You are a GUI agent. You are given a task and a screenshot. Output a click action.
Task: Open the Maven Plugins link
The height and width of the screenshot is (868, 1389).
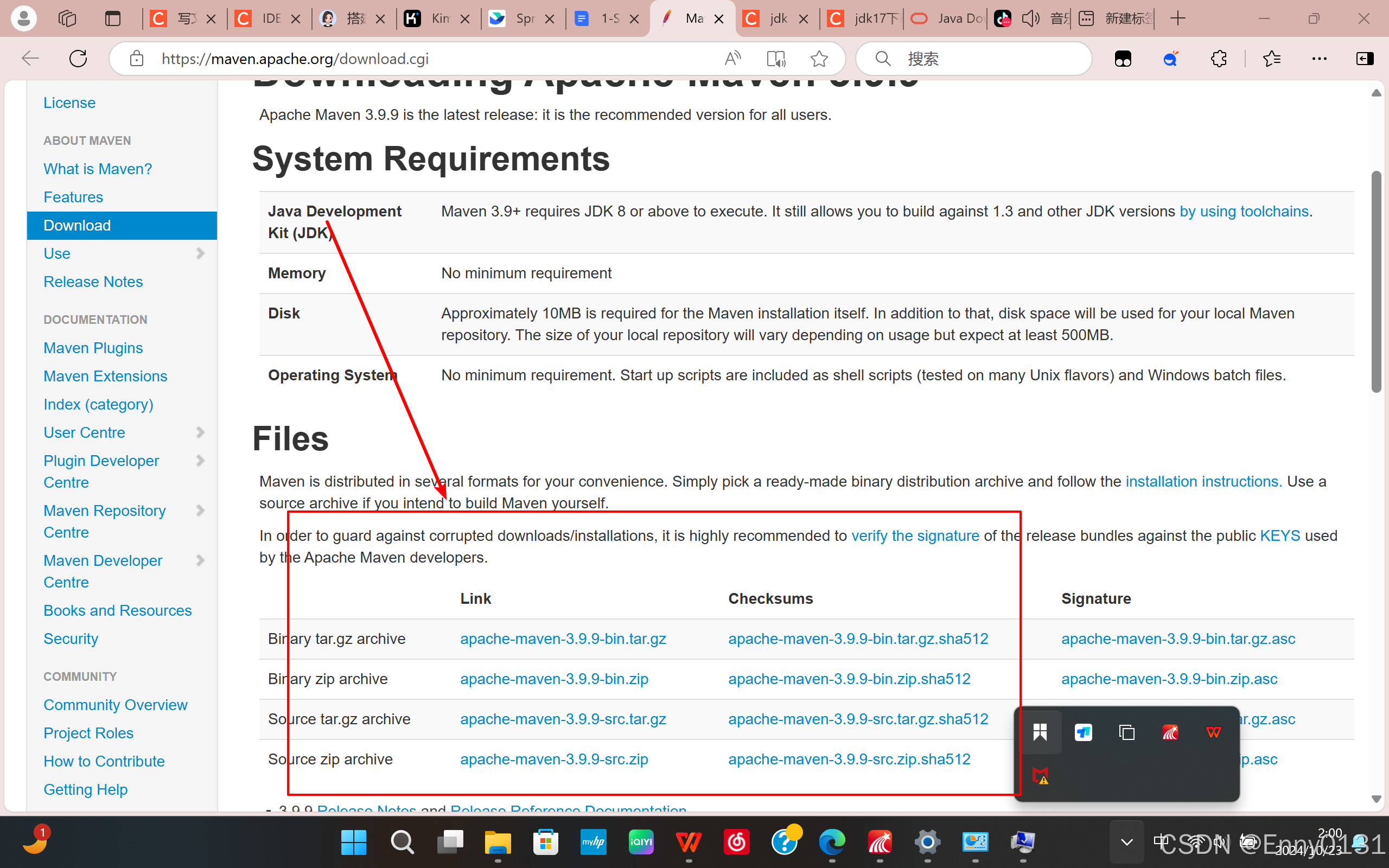pos(93,348)
